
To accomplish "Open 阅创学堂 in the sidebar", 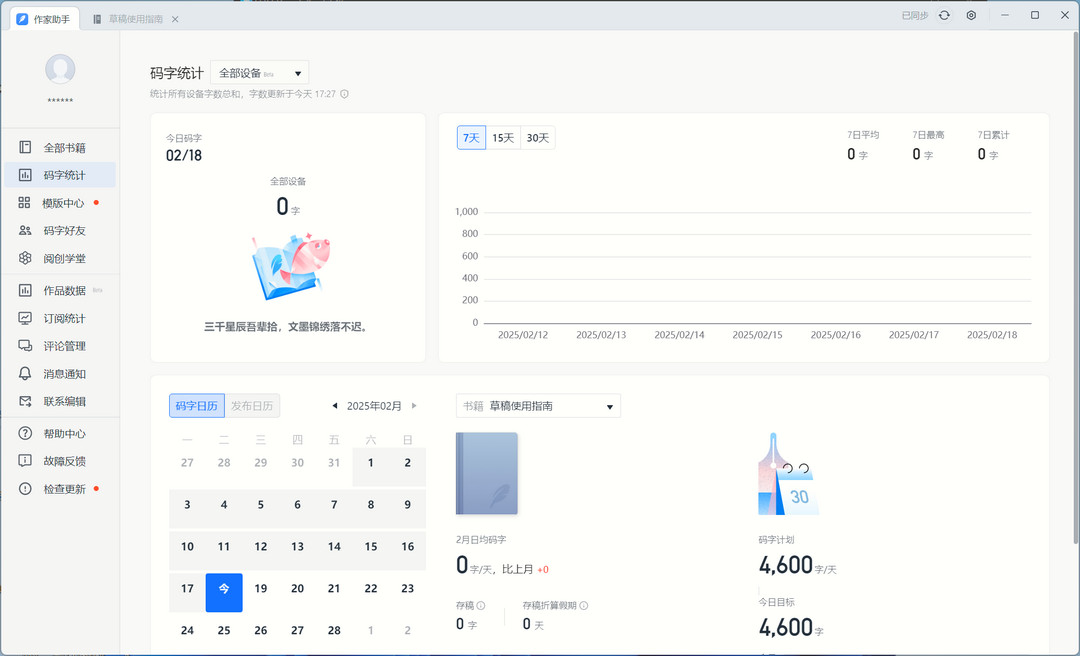I will pyautogui.click(x=60, y=258).
